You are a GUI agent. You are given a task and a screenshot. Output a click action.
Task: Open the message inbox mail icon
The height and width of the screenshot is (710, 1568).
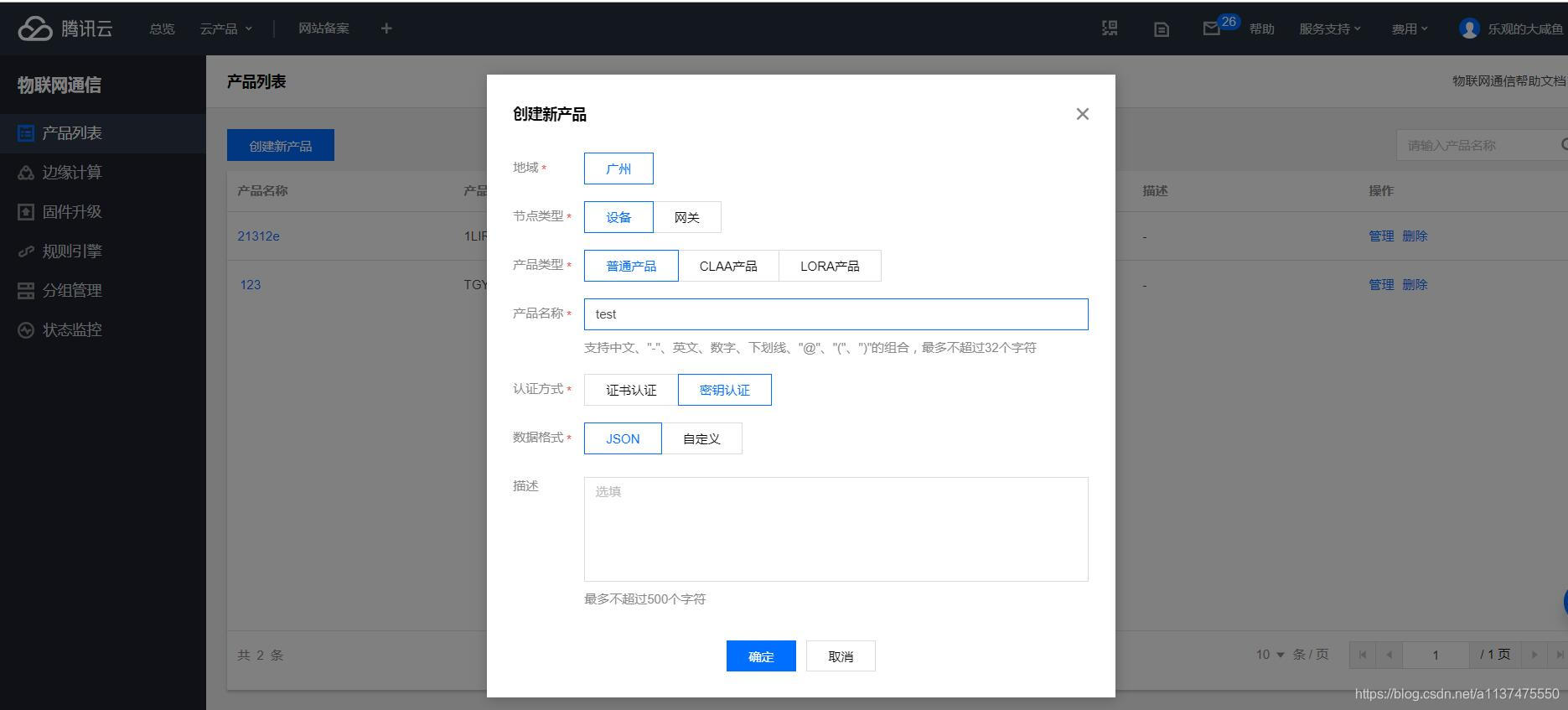click(x=1211, y=29)
